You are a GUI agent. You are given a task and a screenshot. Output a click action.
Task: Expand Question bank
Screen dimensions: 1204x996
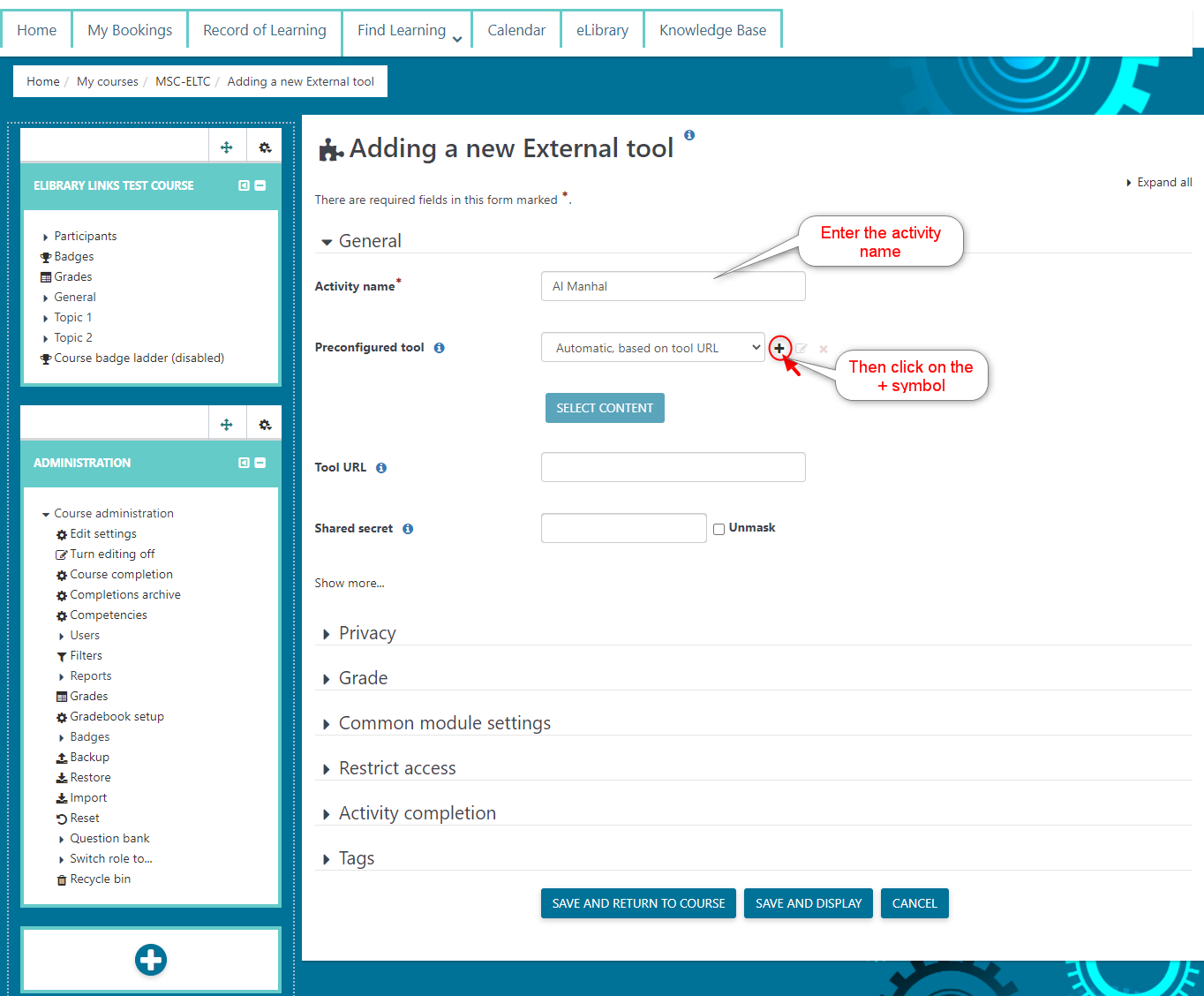coord(104,839)
